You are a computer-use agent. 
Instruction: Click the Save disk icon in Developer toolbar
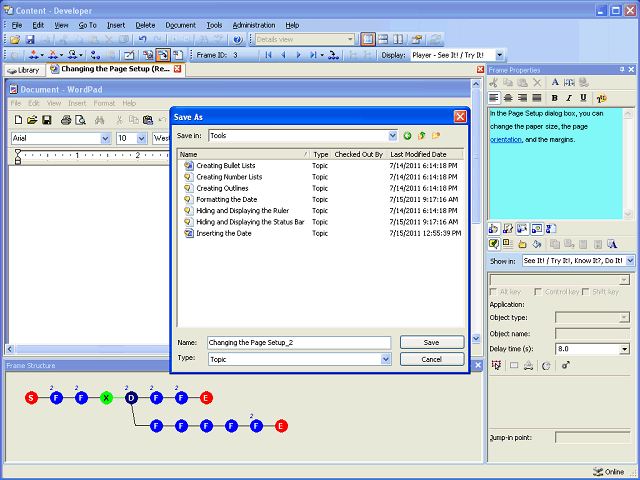(30, 40)
